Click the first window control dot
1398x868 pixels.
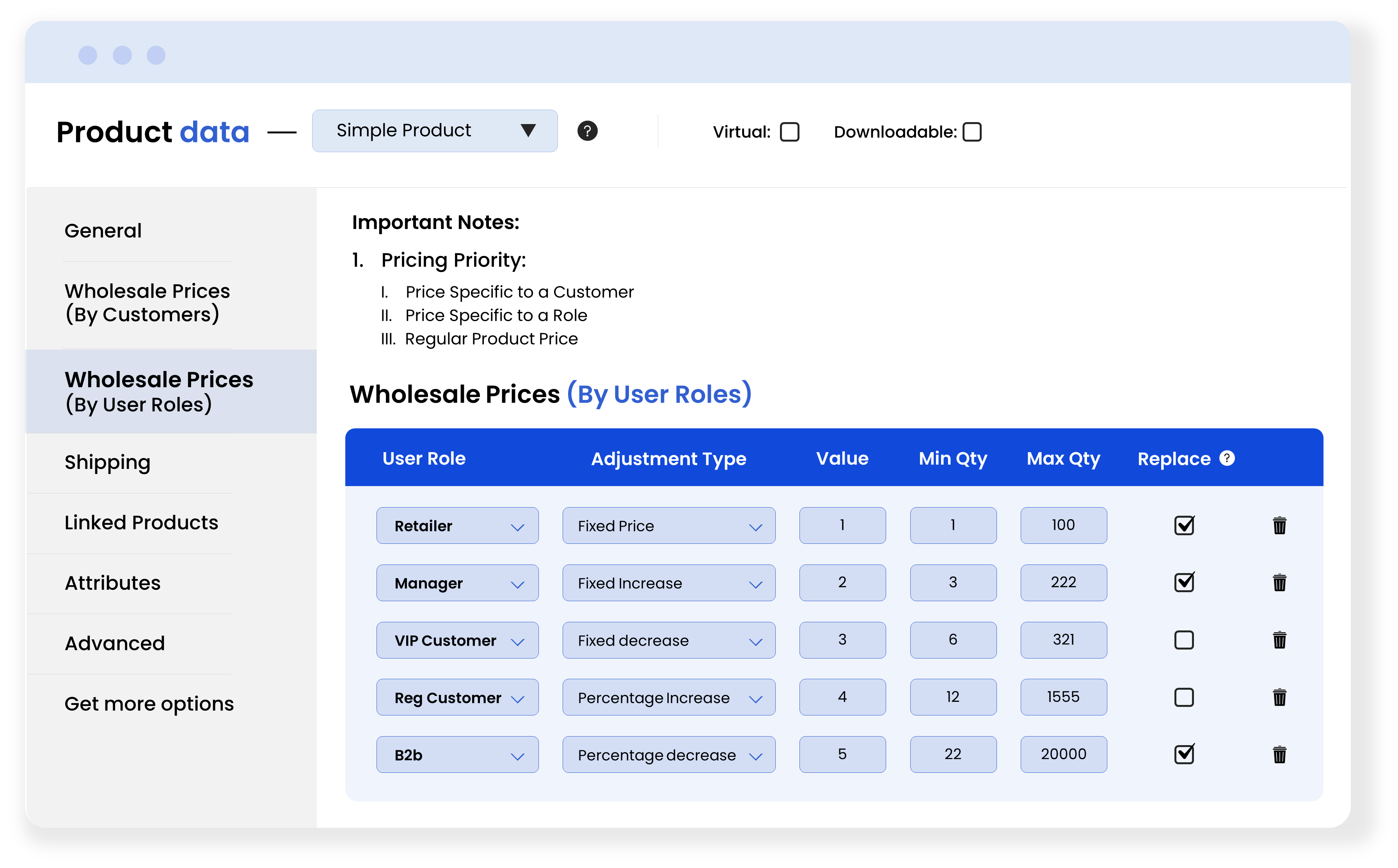click(x=88, y=55)
